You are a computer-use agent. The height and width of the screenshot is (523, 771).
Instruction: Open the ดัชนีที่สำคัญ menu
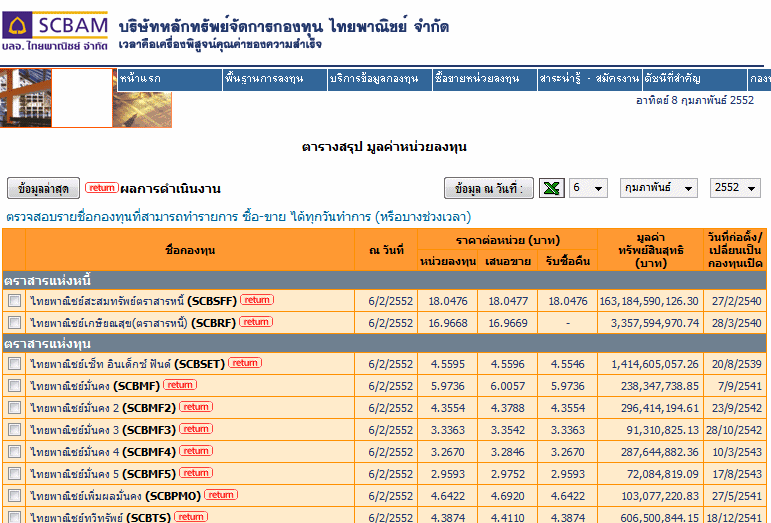click(695, 80)
